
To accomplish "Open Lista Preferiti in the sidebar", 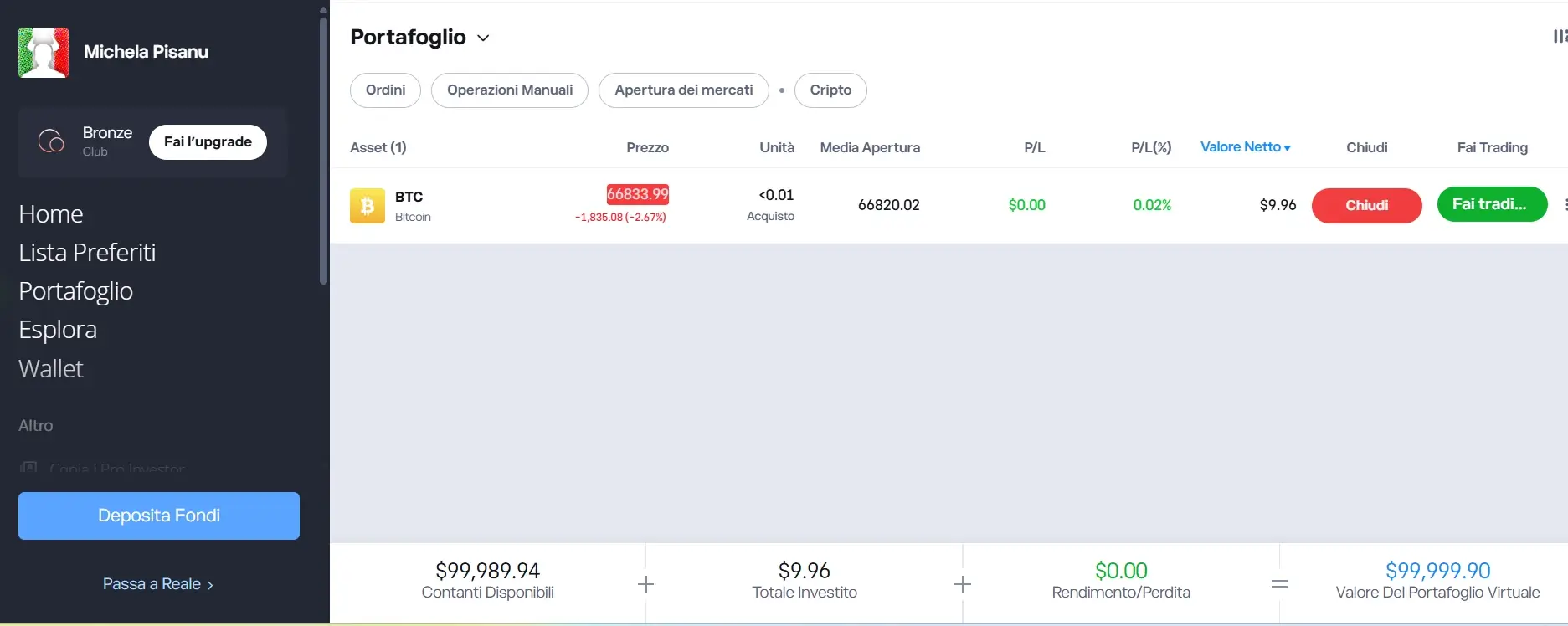I will (87, 253).
